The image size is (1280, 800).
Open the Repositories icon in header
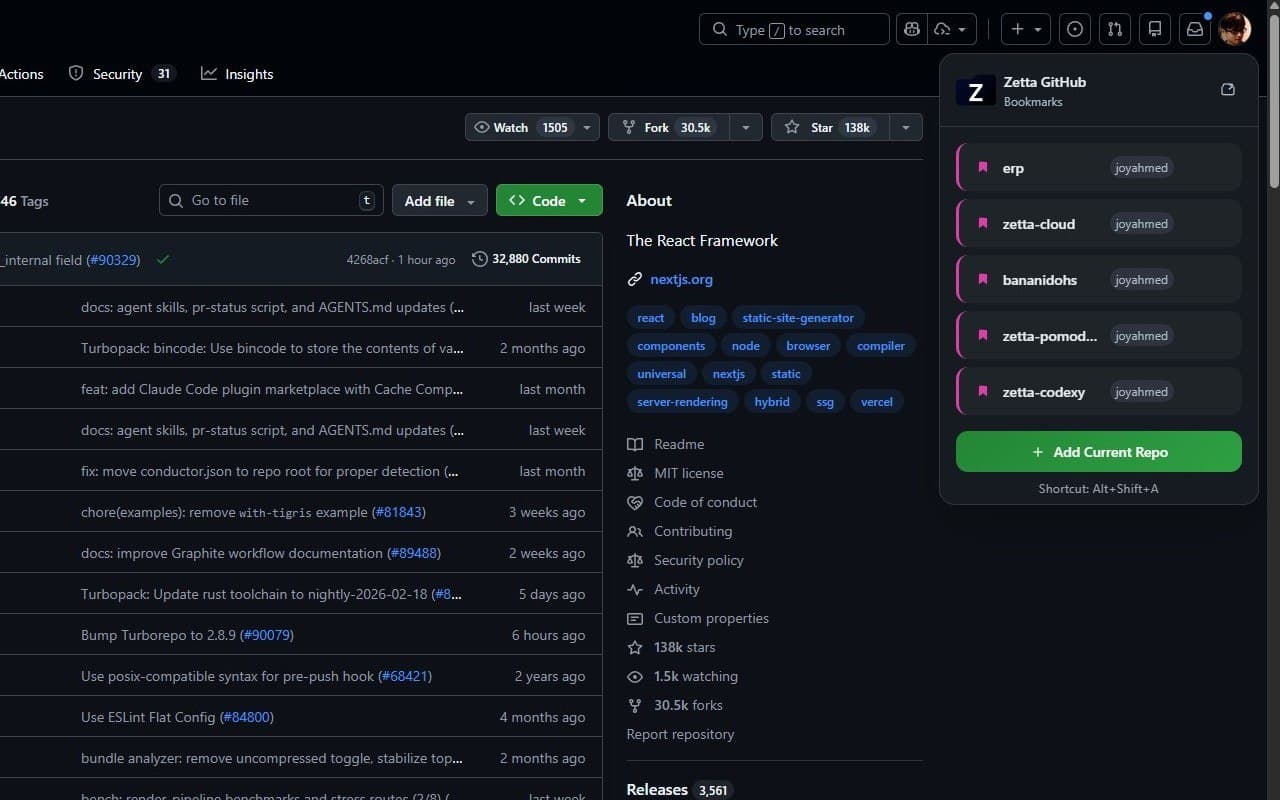[x=1155, y=30]
